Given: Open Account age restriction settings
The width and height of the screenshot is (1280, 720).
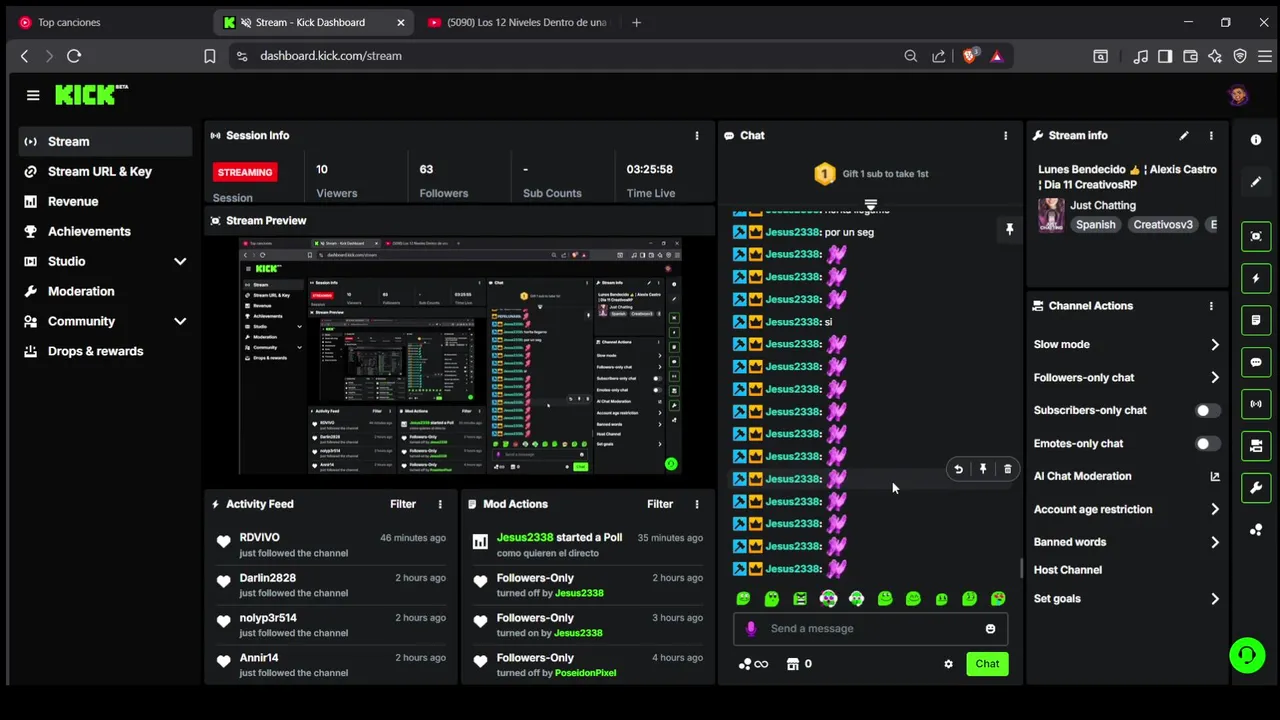Looking at the screenshot, I should click(x=1126, y=509).
